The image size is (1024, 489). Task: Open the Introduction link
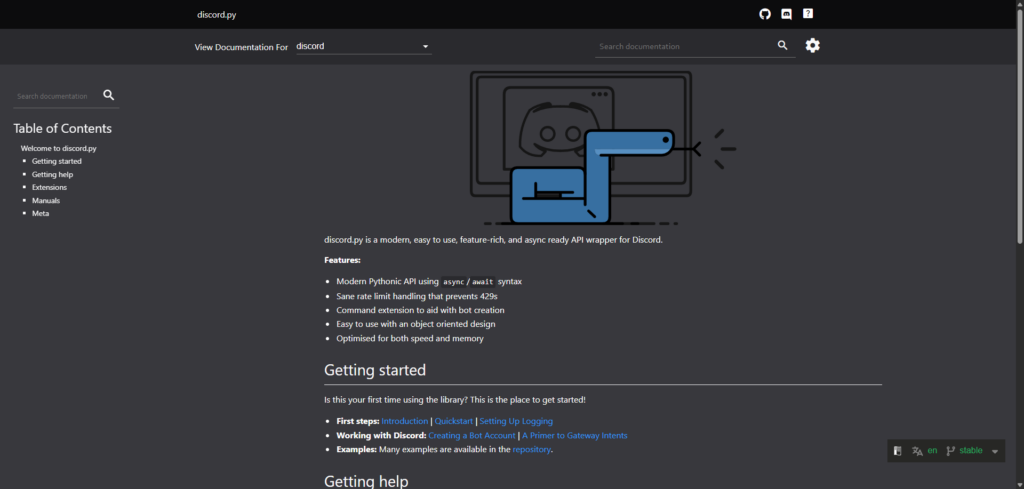point(405,421)
